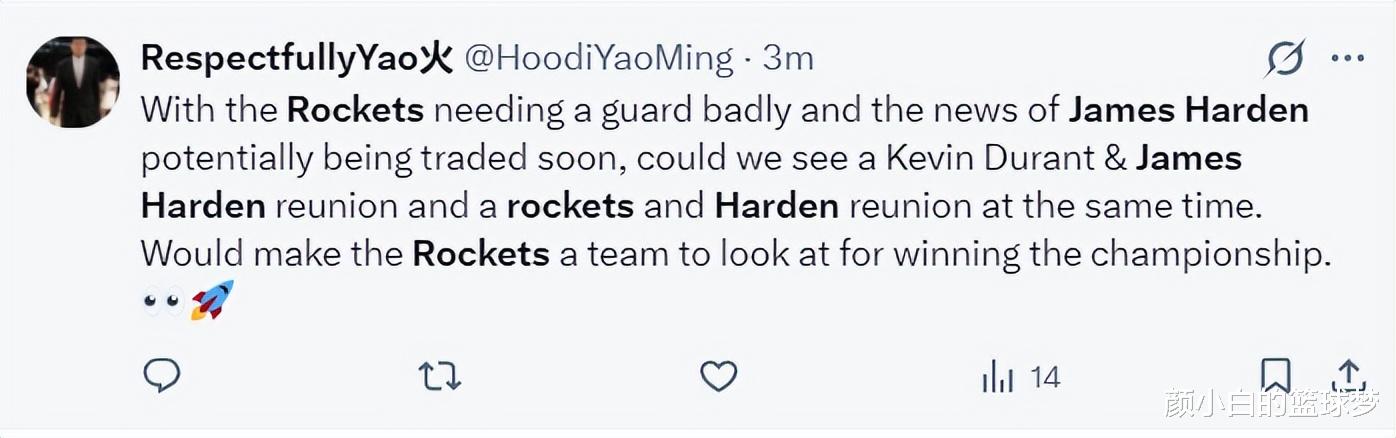Click the 3m timestamp of the tweet
Screen dimensions: 1396x438
[x=788, y=58]
